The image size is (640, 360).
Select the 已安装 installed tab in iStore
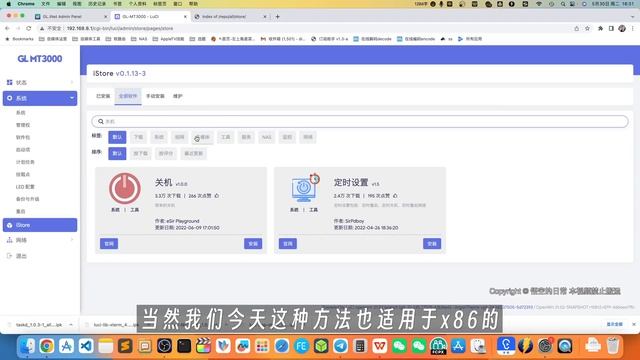pos(103,96)
